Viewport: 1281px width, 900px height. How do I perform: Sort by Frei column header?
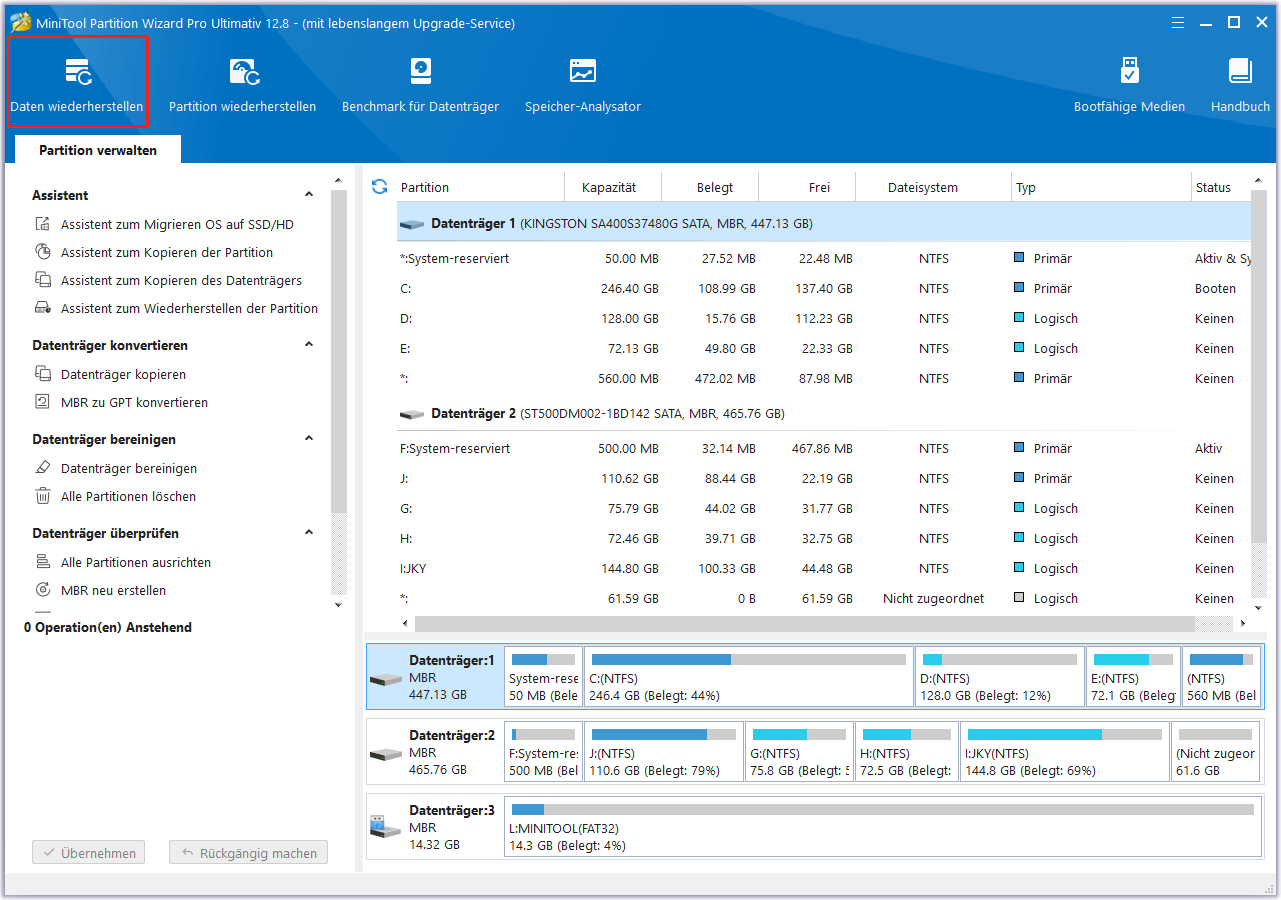tap(807, 187)
